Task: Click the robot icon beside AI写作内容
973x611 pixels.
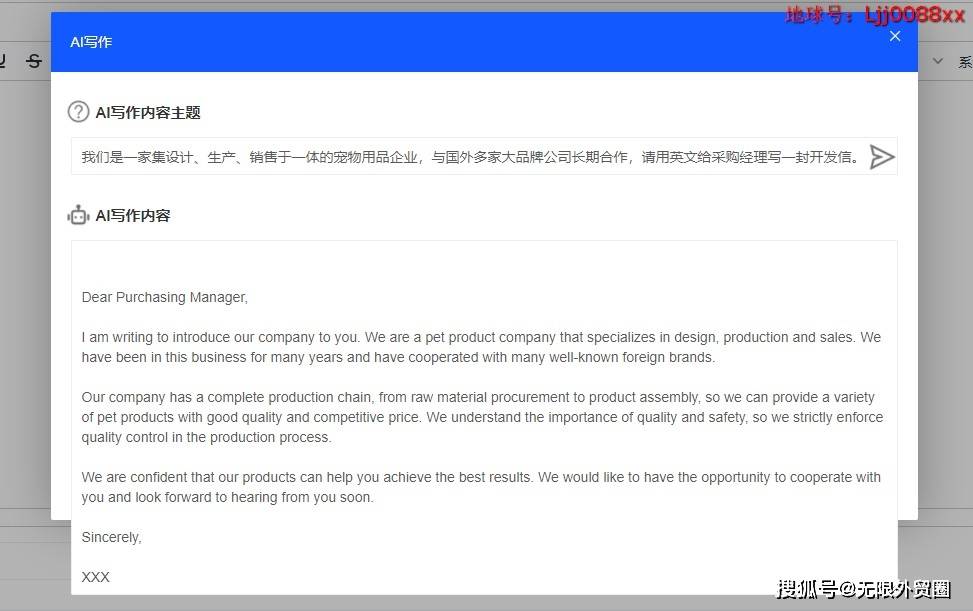Action: pos(78,215)
